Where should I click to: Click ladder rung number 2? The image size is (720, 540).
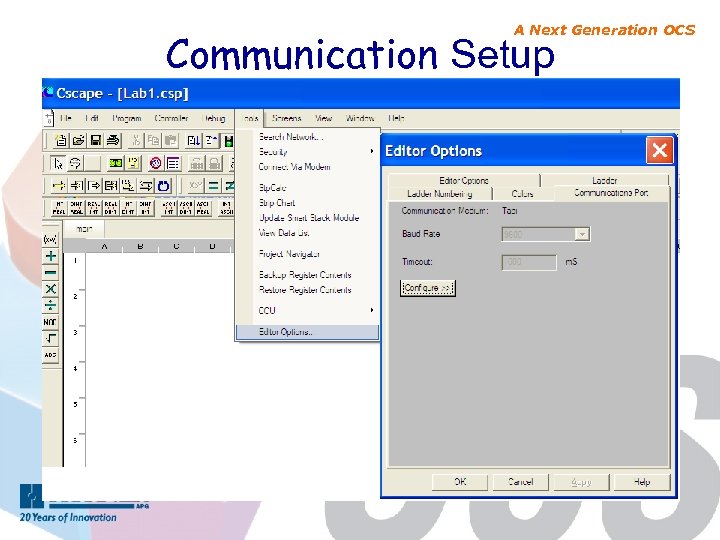pyautogui.click(x=75, y=297)
